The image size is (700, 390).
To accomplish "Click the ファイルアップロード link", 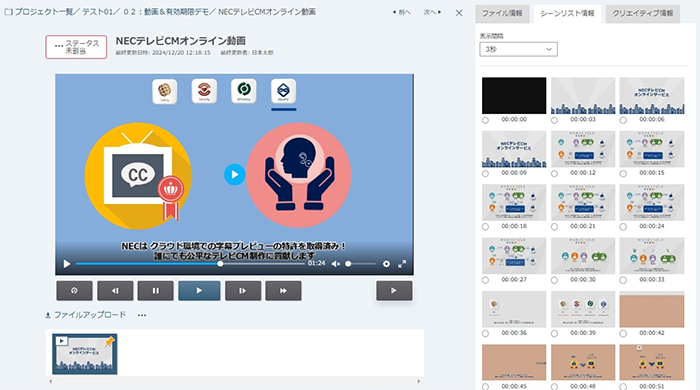I will [90, 315].
